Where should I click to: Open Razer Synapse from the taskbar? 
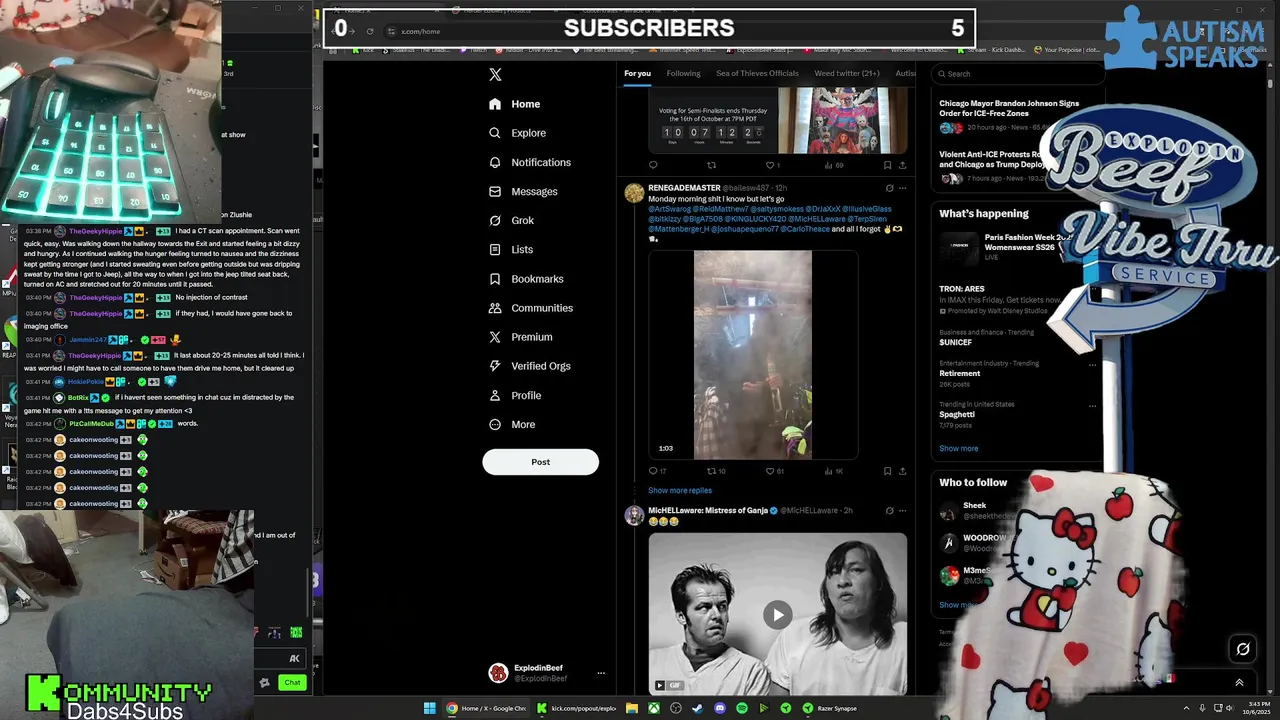(x=830, y=708)
